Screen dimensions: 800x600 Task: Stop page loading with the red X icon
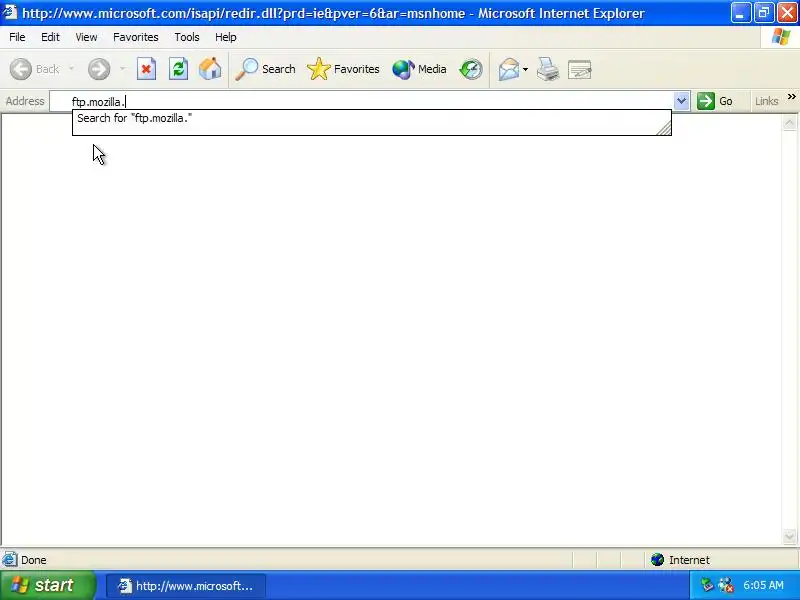146,69
